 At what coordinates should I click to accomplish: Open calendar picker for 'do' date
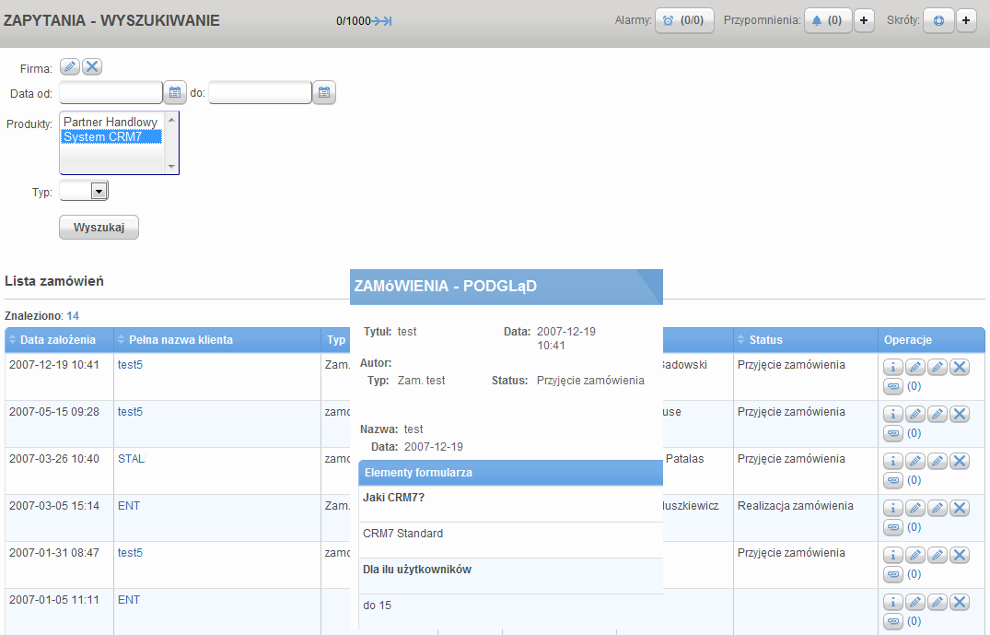[324, 93]
